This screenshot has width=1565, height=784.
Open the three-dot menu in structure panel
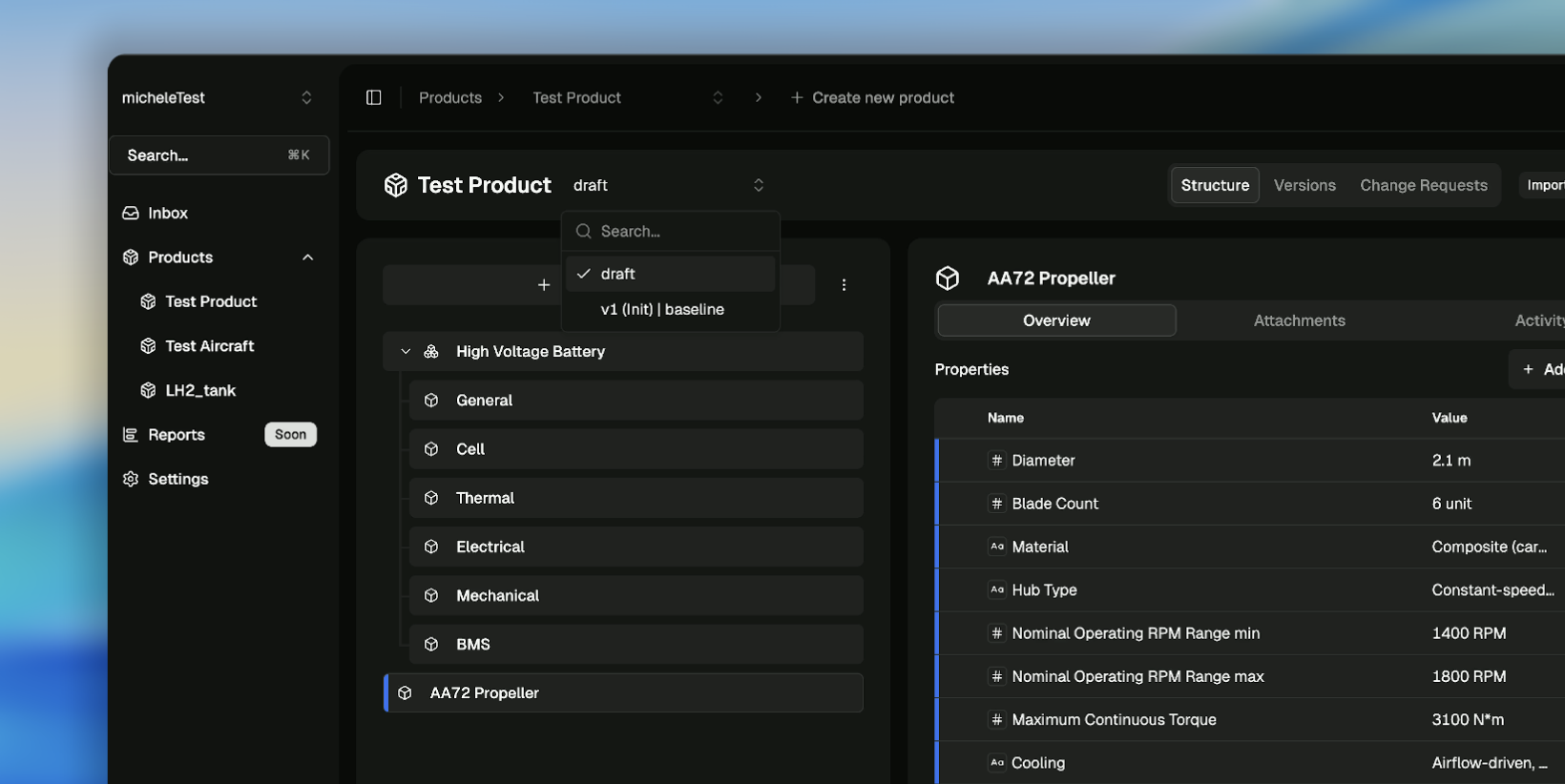point(844,285)
